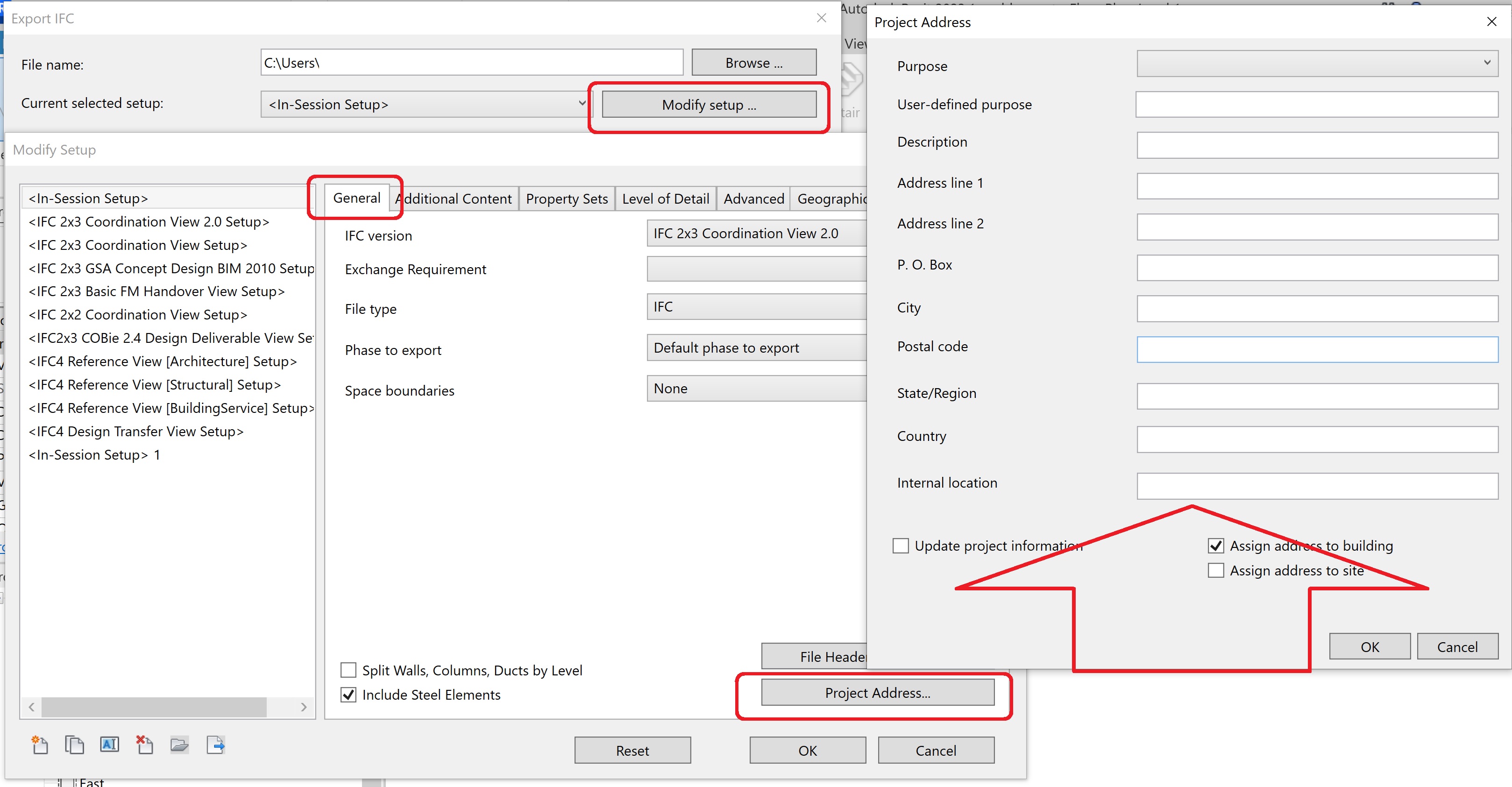Close the Project Address dialog
This screenshot has height=787, width=1512.
(x=1491, y=21)
